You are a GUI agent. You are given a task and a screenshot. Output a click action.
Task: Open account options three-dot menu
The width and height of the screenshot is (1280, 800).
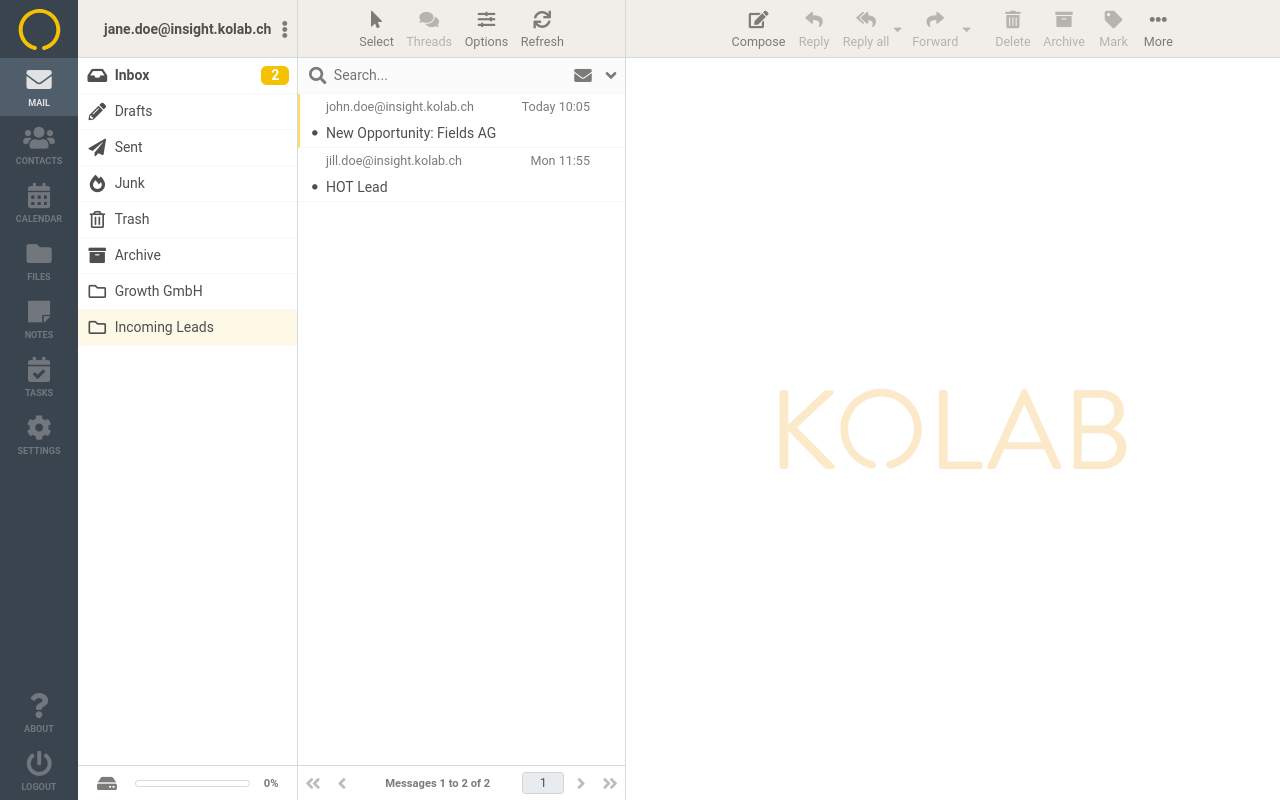coord(285,29)
